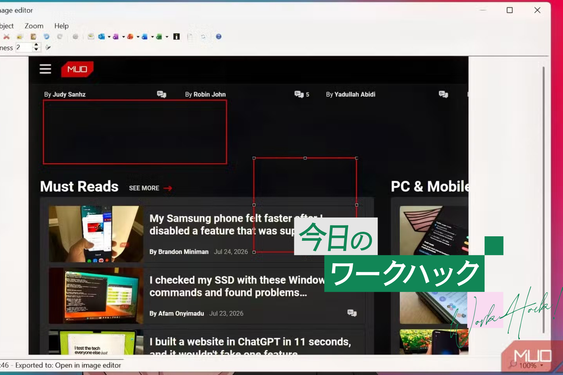Click the hamburger menu in MUO page

[45, 69]
